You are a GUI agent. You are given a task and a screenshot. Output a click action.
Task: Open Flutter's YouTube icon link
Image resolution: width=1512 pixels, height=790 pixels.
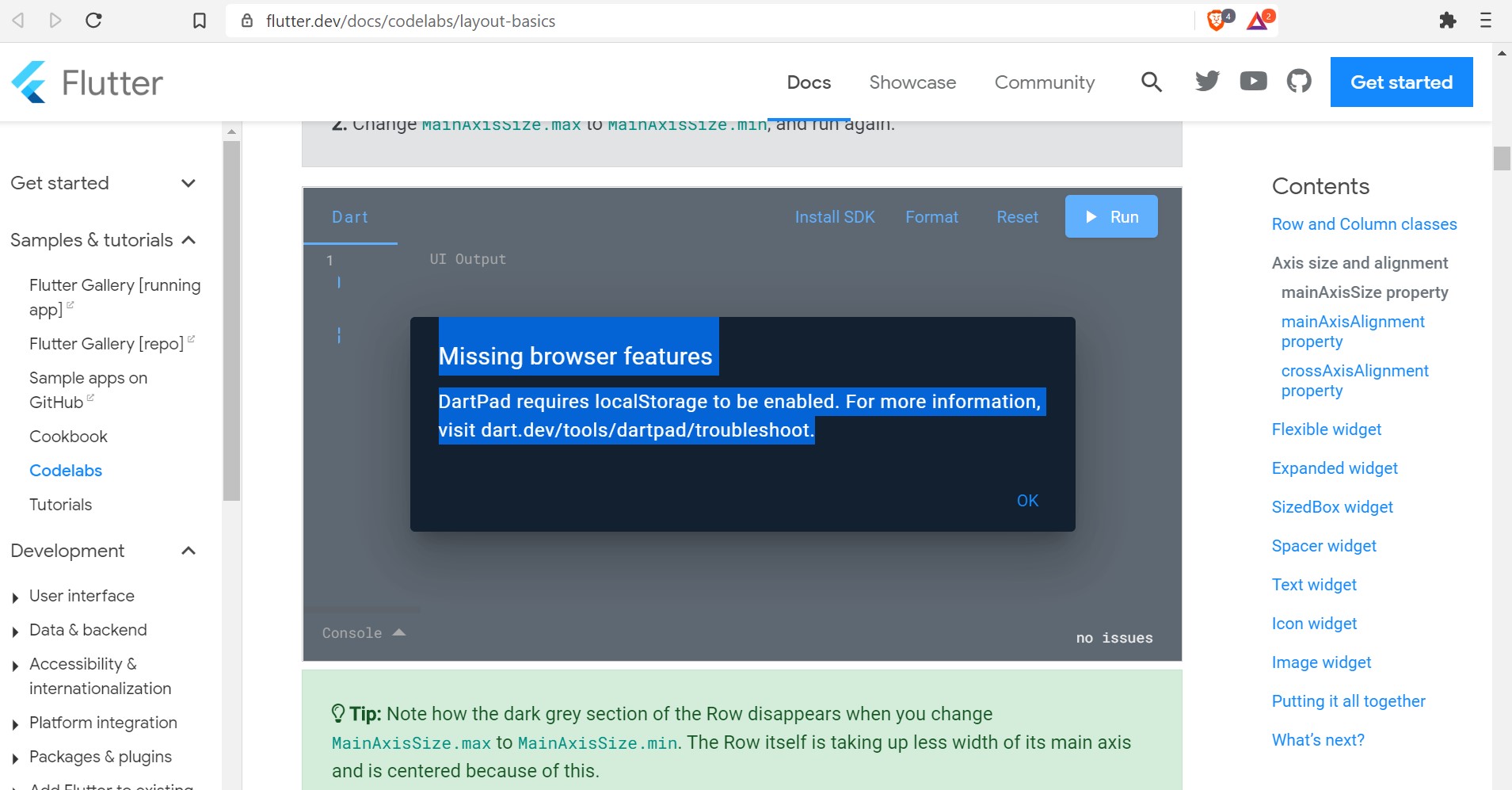(1253, 81)
